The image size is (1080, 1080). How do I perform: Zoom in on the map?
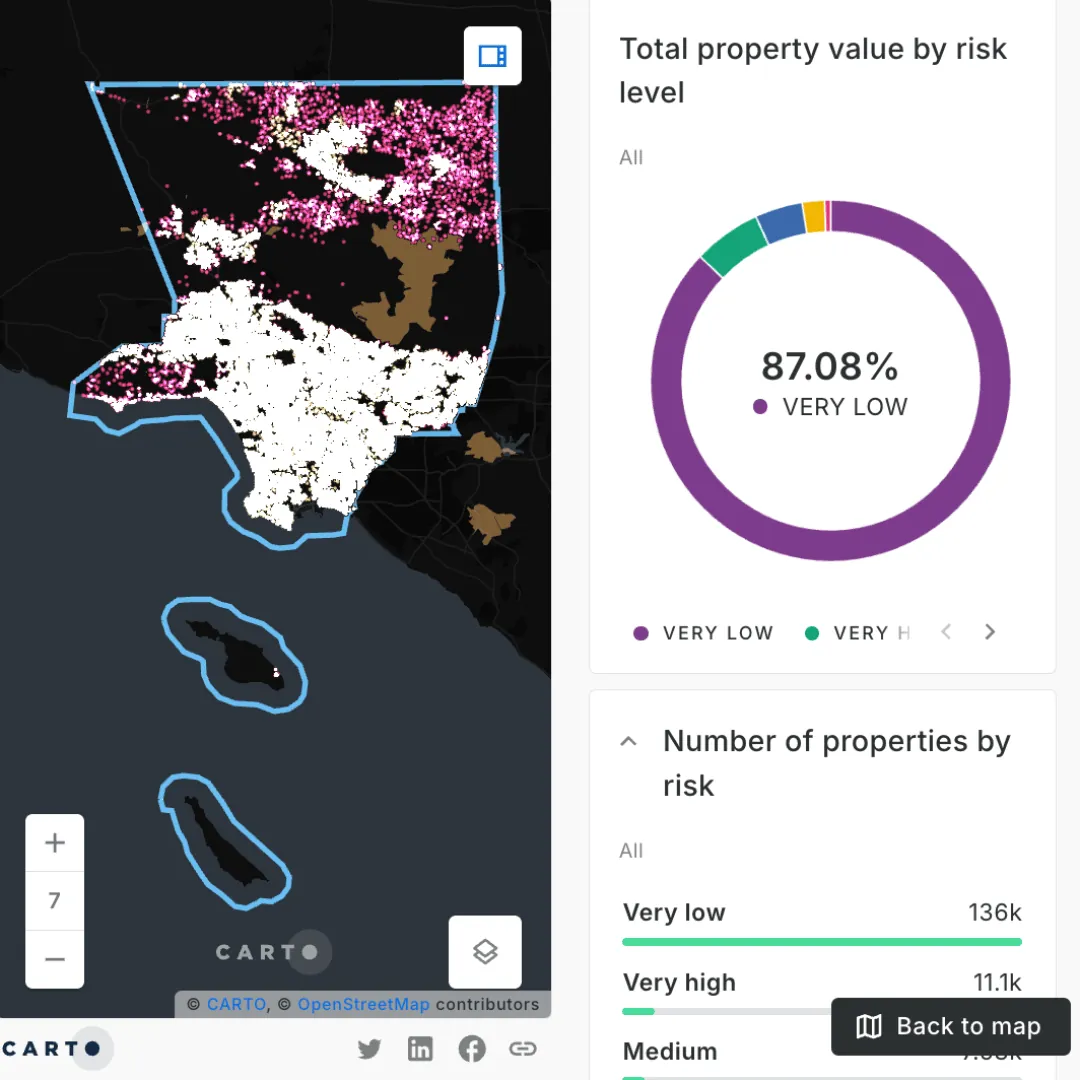[55, 843]
